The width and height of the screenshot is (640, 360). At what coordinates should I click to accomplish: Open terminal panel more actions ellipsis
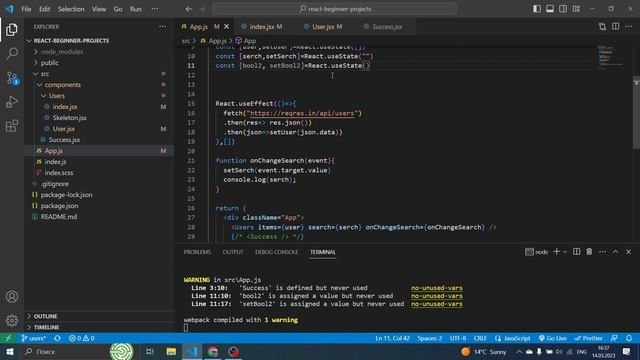602,252
